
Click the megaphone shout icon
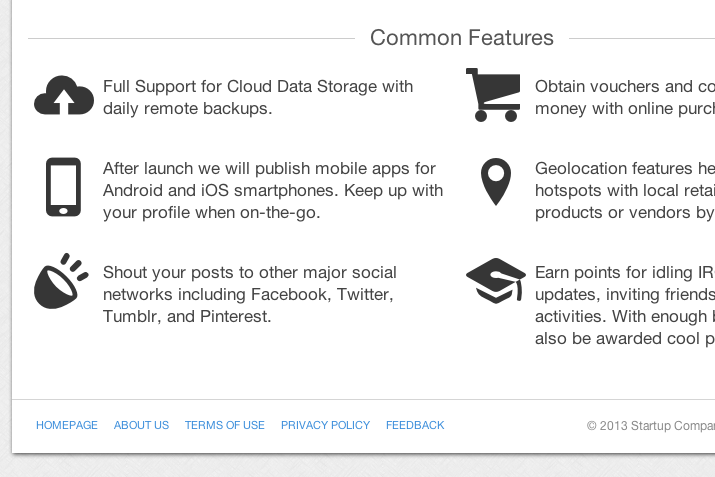(x=61, y=281)
